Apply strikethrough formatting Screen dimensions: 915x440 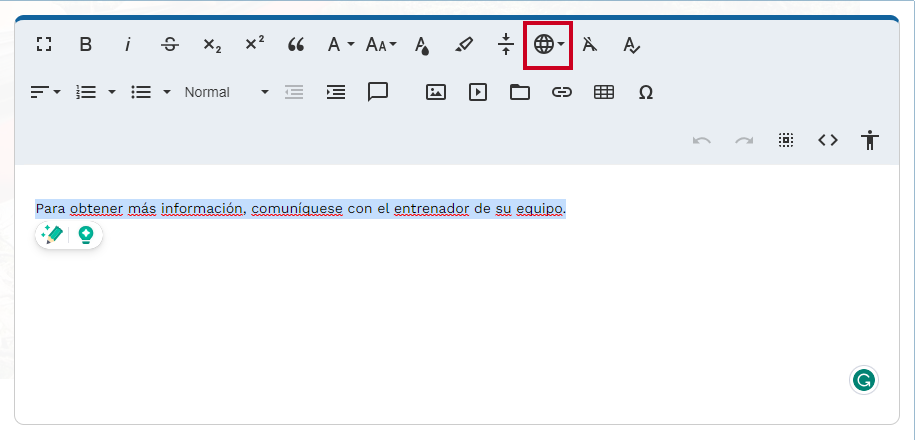tap(170, 44)
